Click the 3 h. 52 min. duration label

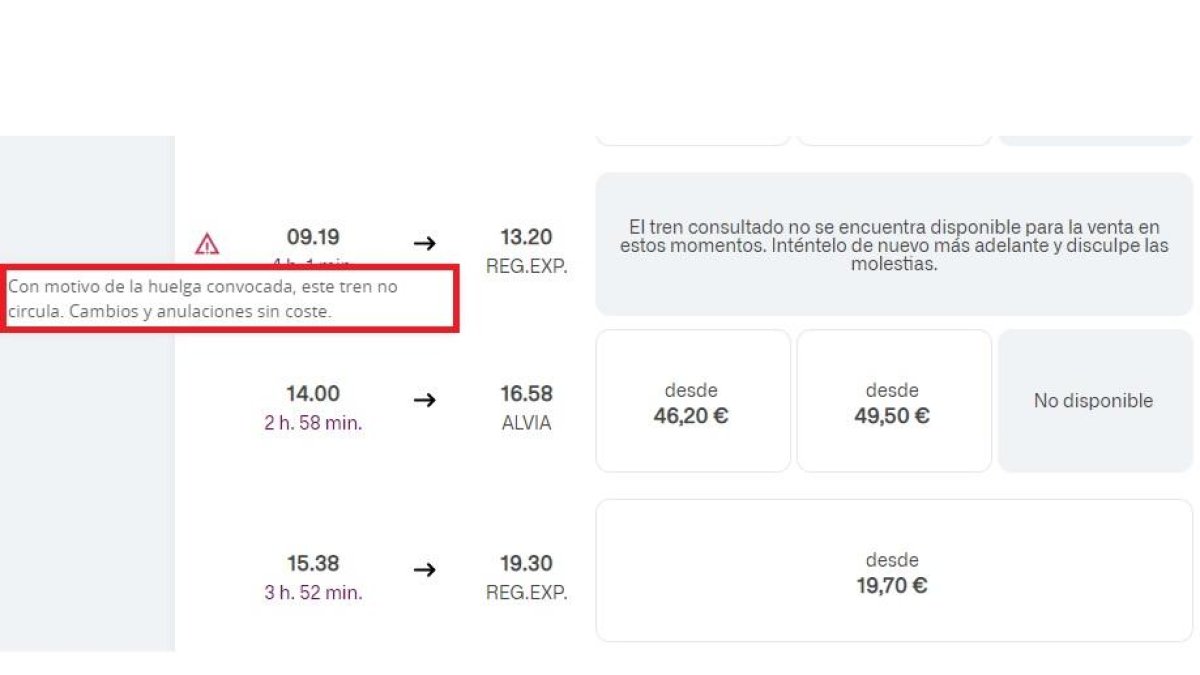(x=313, y=592)
